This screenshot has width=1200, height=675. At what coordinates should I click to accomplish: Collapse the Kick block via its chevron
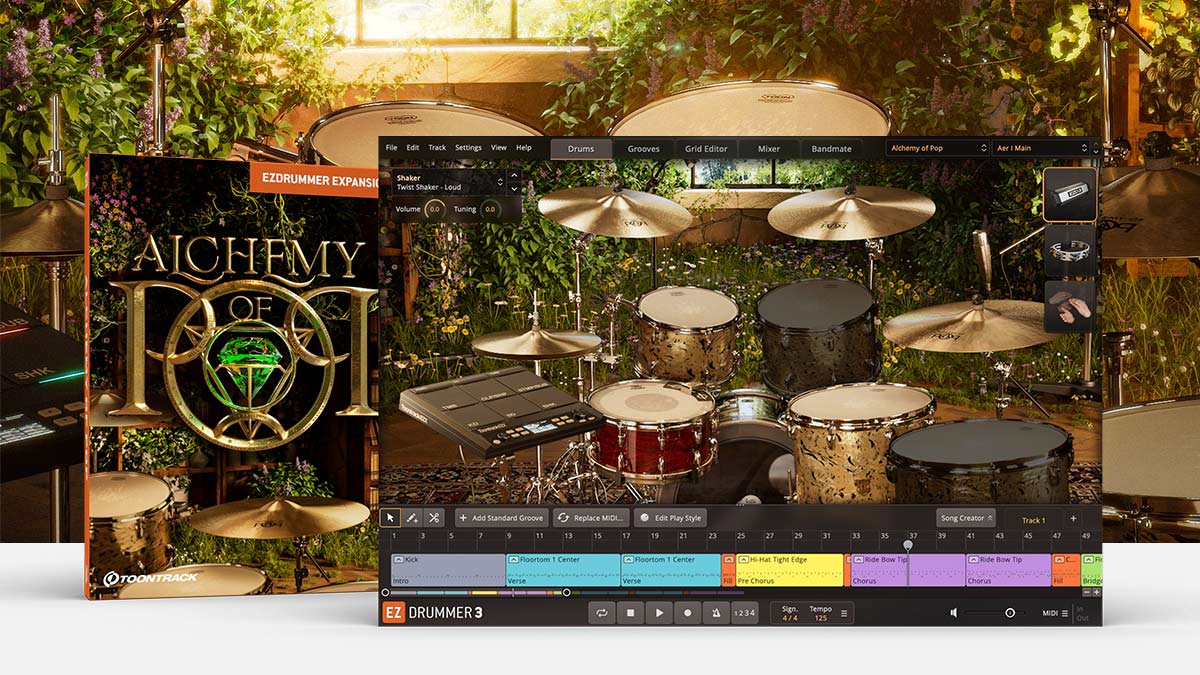(x=398, y=560)
